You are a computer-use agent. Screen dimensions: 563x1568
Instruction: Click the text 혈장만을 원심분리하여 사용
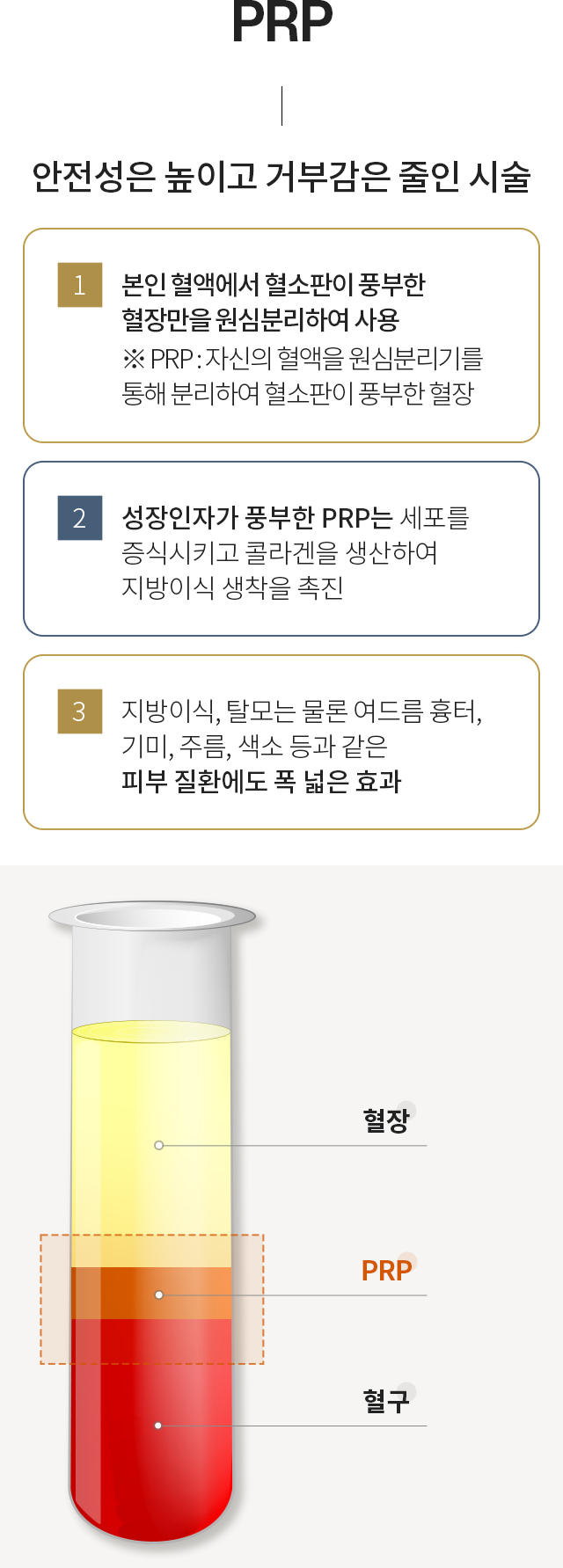click(260, 319)
